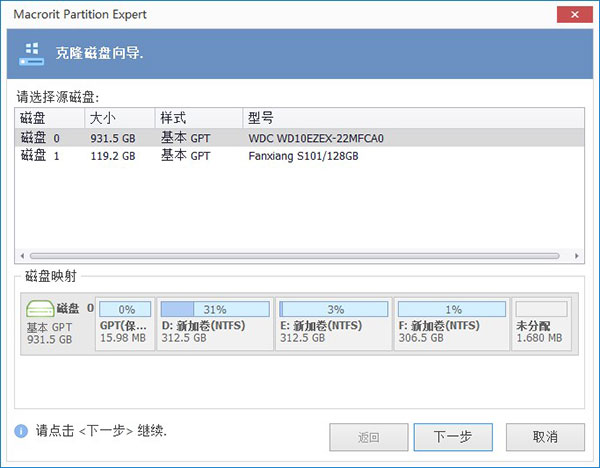The image size is (600, 468).
Task: Click the Fanxiang S101/128GB model text
Action: coord(303,156)
